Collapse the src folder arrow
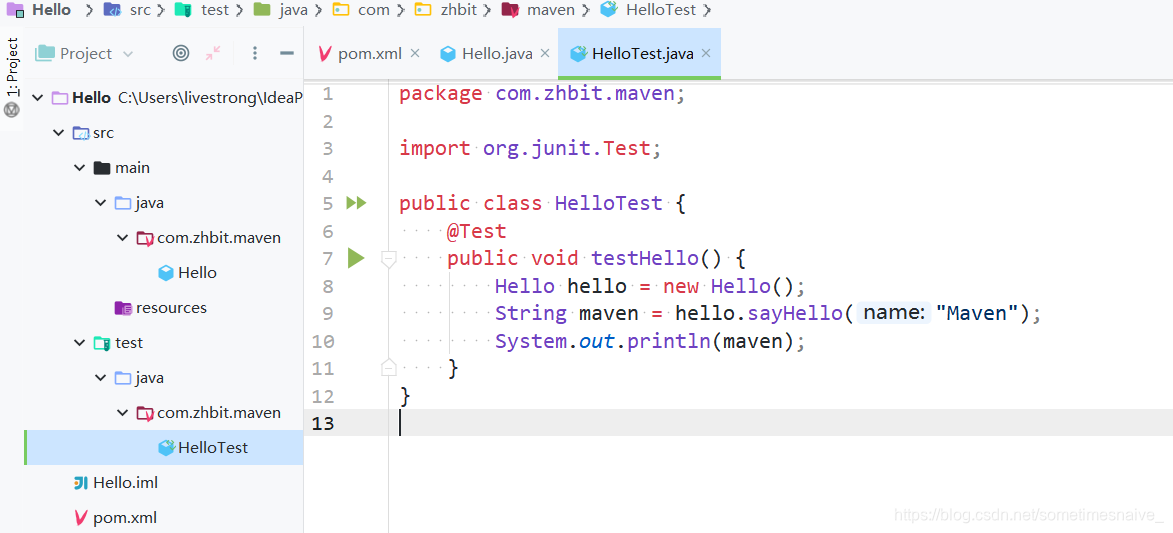 pyautogui.click(x=58, y=133)
